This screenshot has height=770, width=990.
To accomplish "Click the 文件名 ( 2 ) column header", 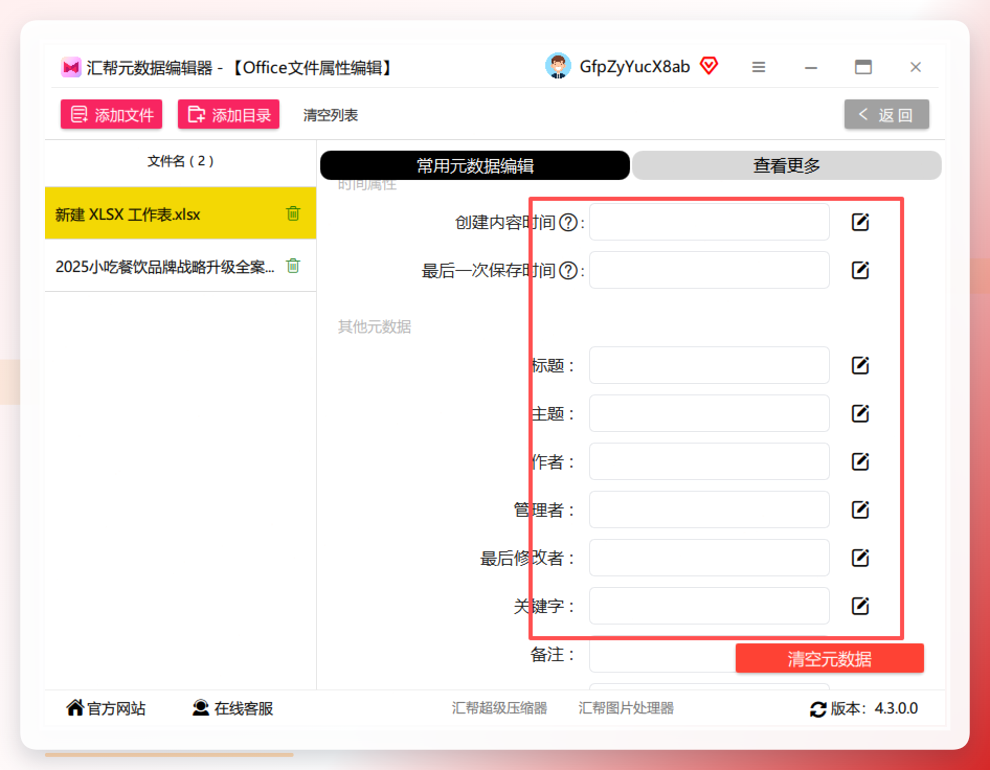I will 181,161.
